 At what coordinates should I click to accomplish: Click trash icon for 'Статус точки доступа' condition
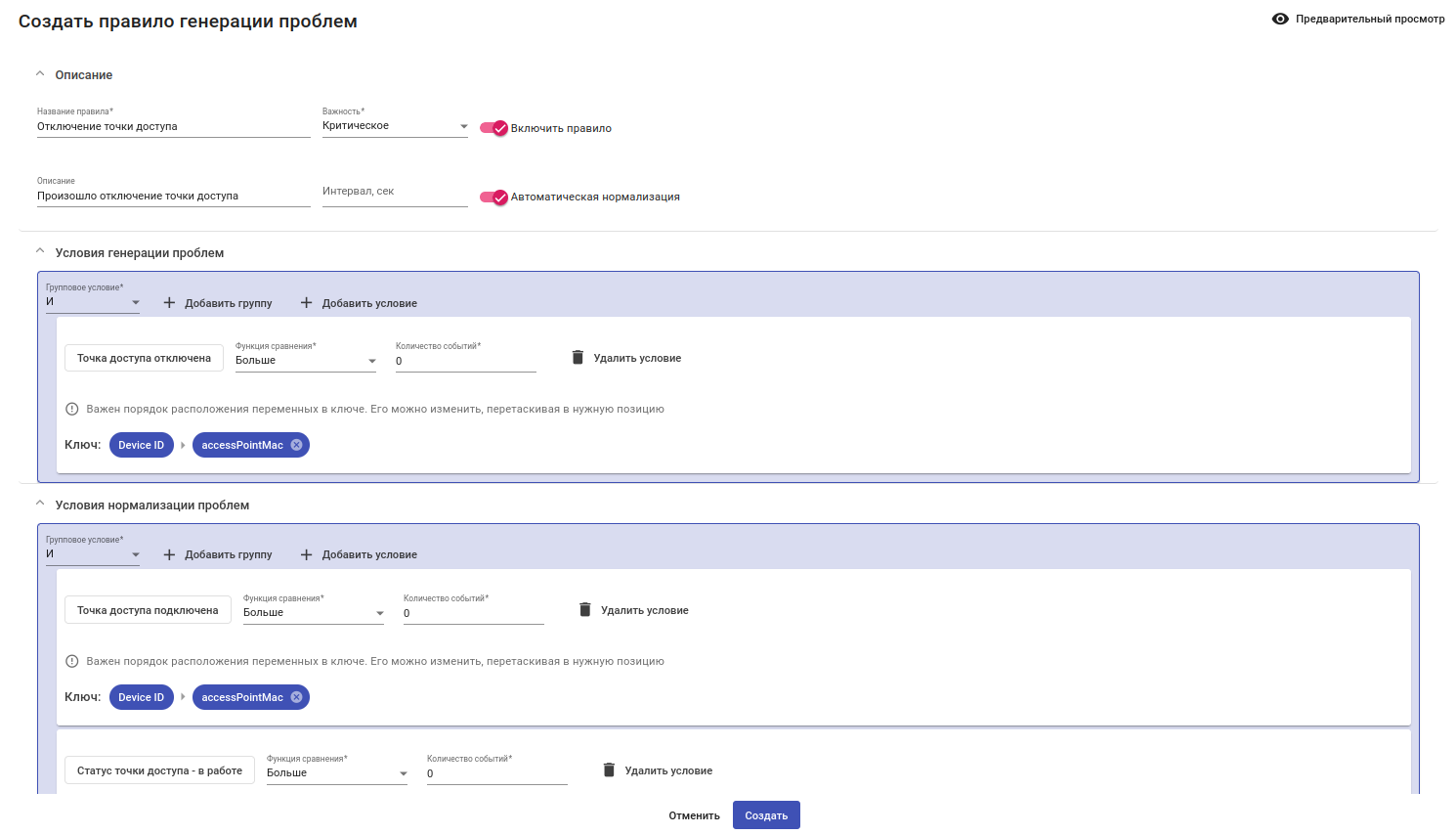click(x=609, y=770)
